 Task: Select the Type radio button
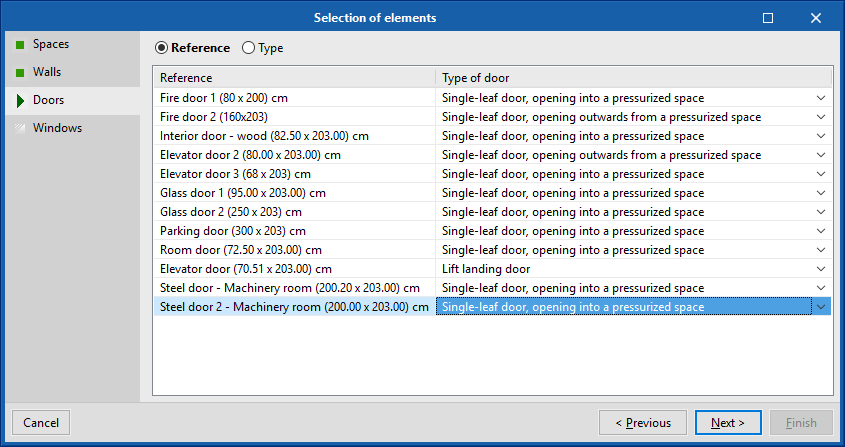(x=248, y=48)
